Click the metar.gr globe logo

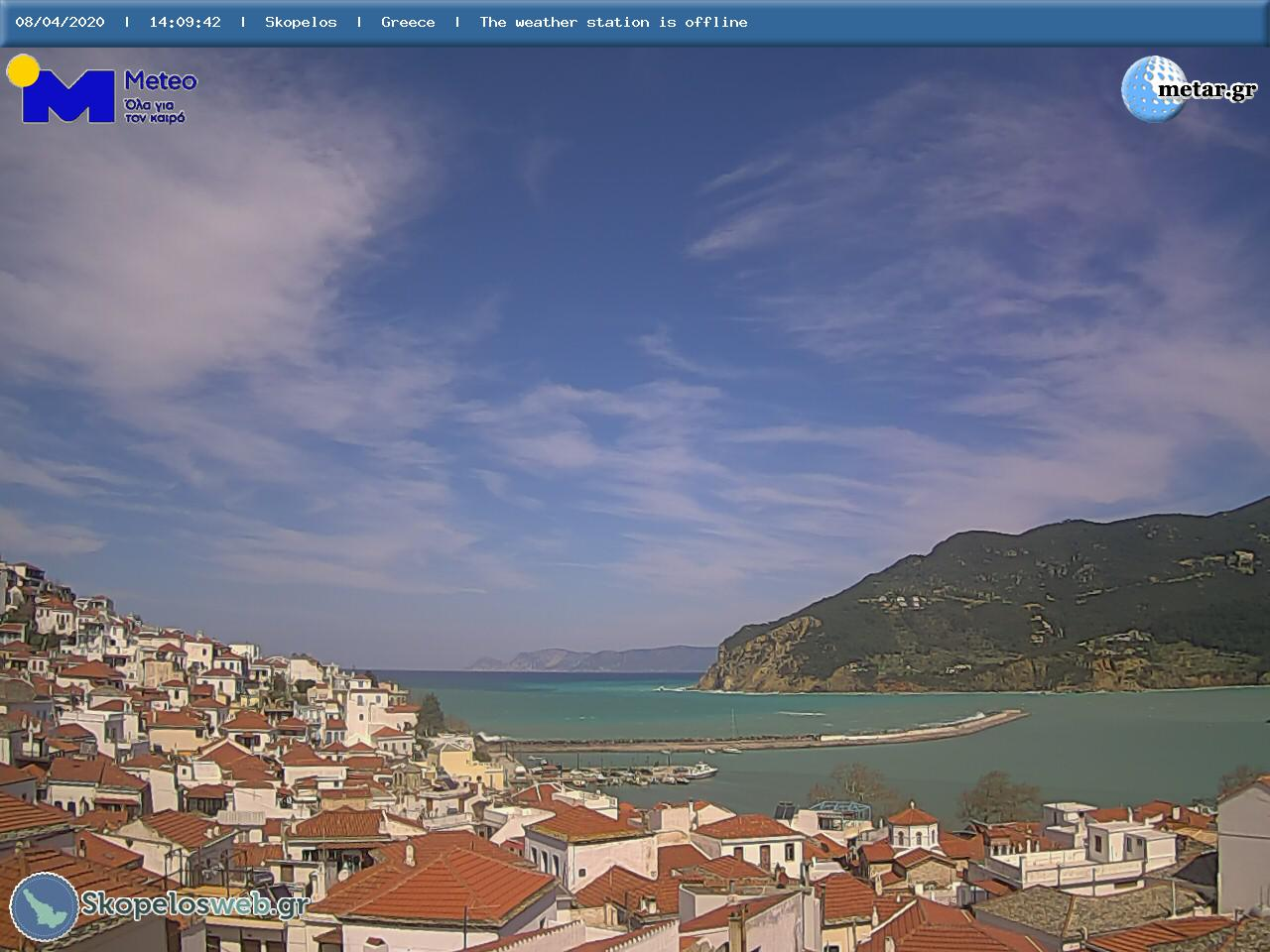(1154, 89)
